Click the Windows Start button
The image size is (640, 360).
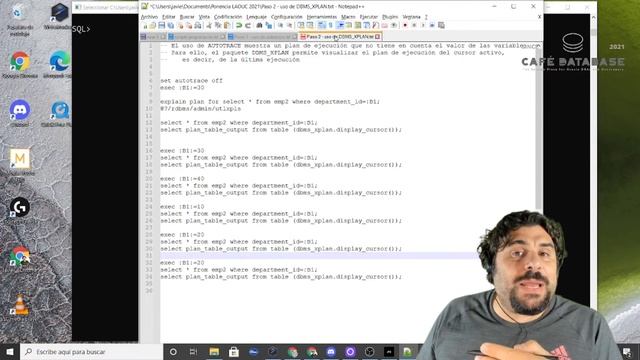point(10,351)
